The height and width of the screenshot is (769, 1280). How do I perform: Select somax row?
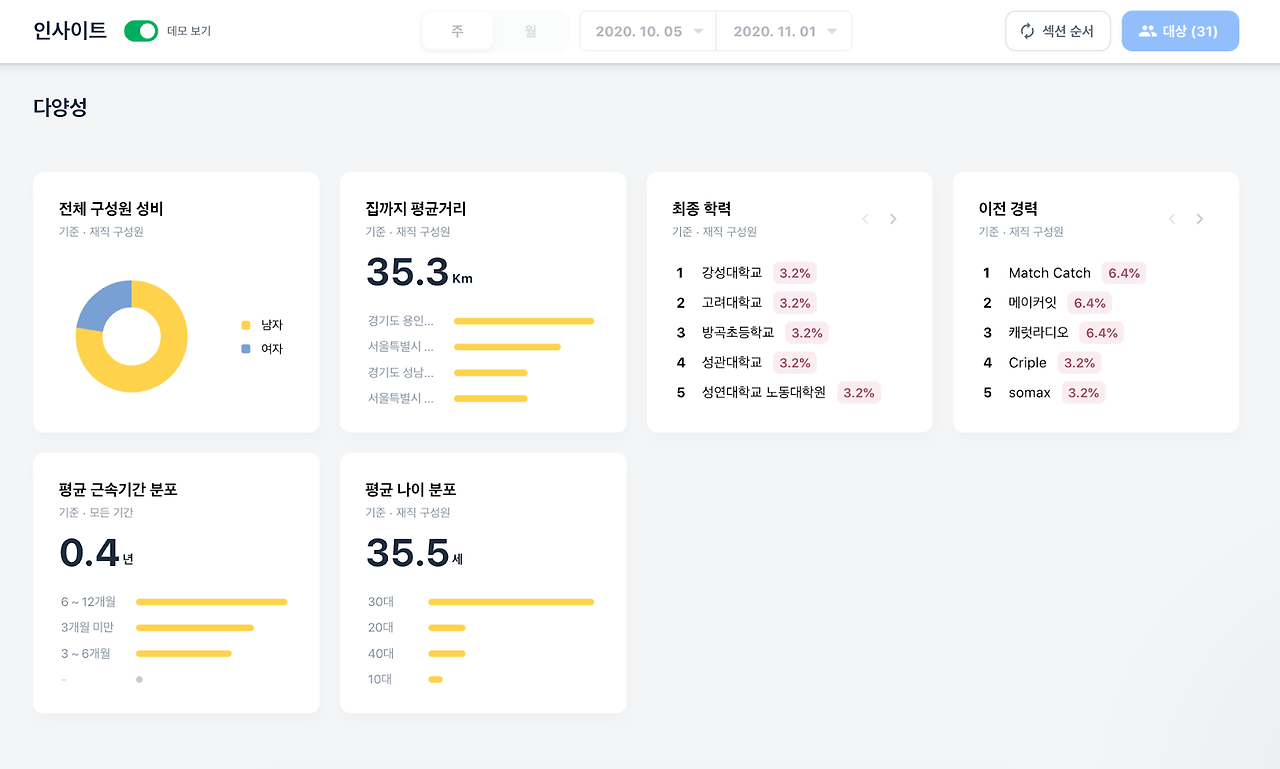[x=1043, y=393]
